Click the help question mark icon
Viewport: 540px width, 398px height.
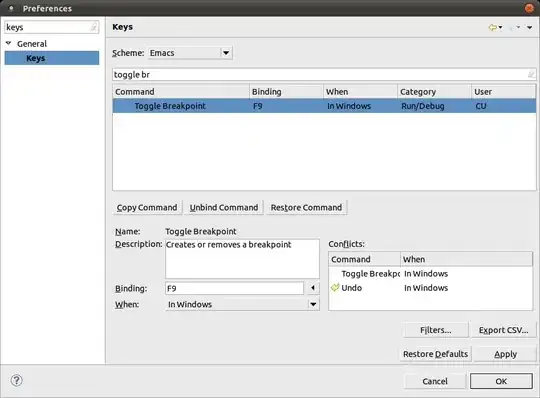pyautogui.click(x=17, y=381)
